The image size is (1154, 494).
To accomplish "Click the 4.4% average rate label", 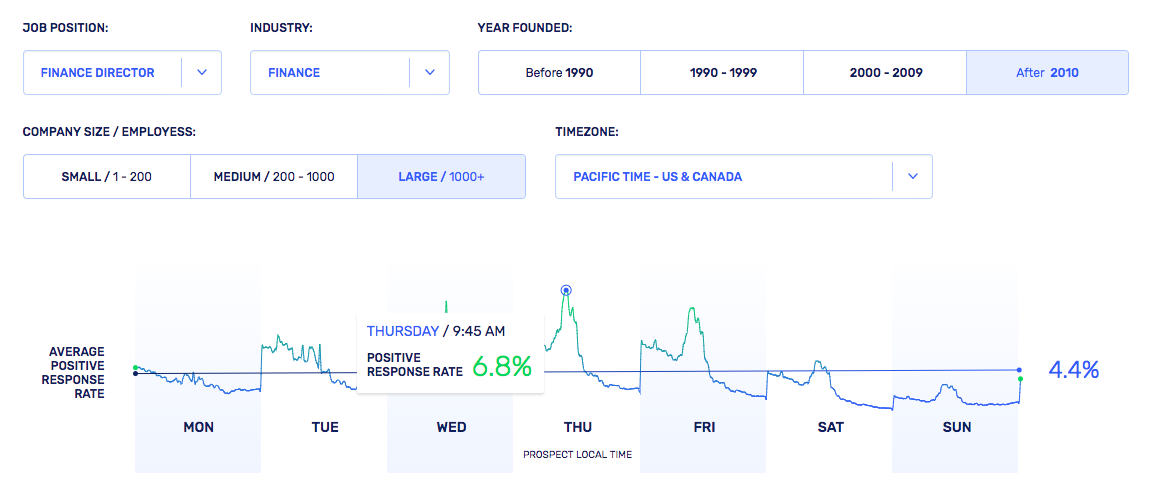I will [1073, 370].
